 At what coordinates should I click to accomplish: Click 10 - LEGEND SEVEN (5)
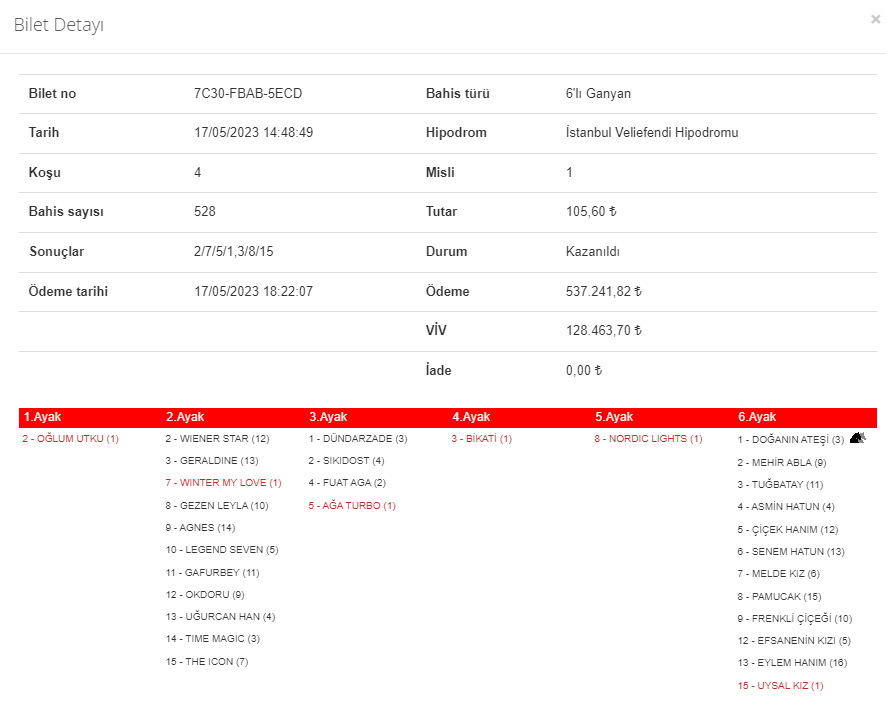pyautogui.click(x=222, y=550)
